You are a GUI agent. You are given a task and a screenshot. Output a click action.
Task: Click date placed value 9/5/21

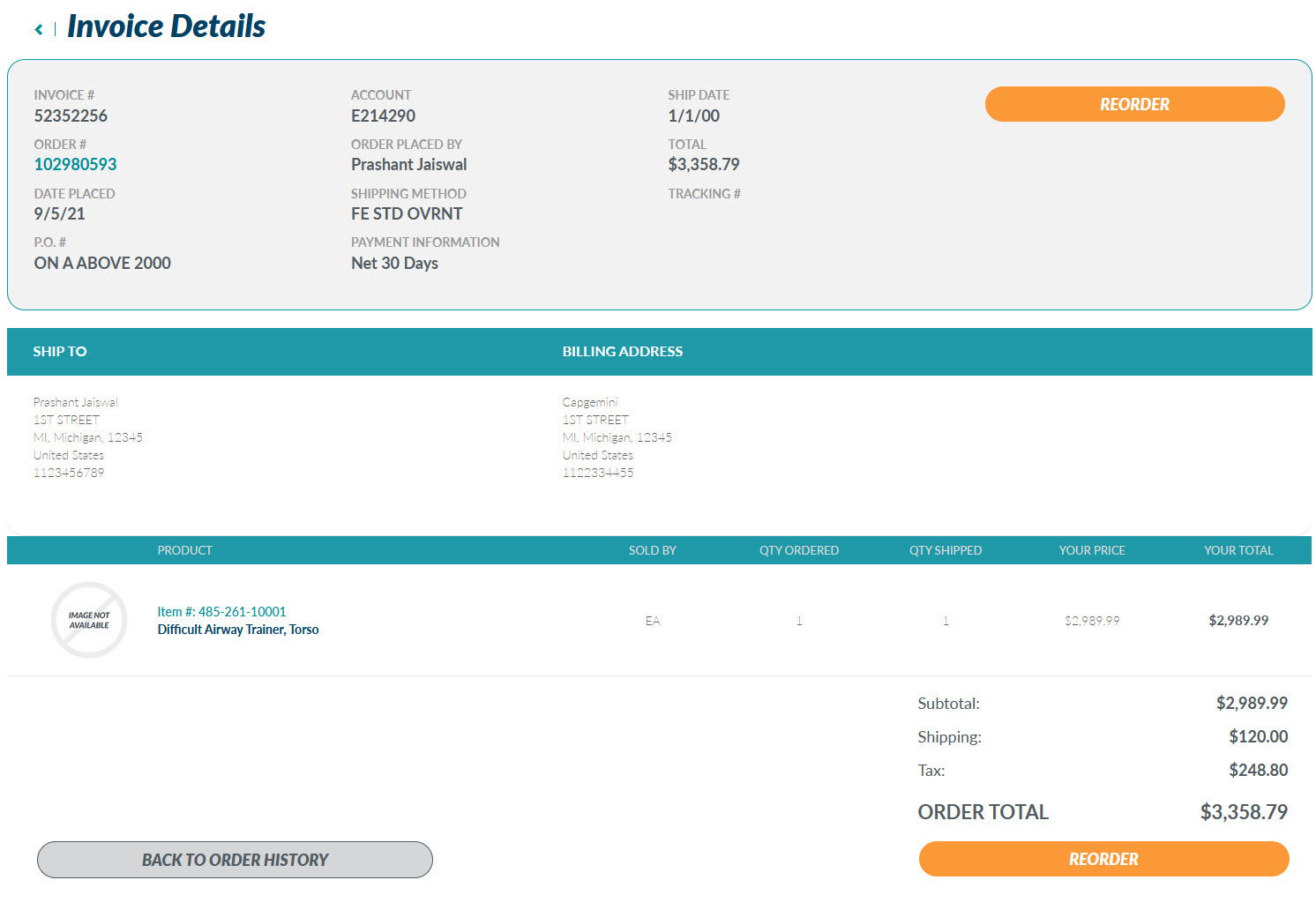coord(59,213)
